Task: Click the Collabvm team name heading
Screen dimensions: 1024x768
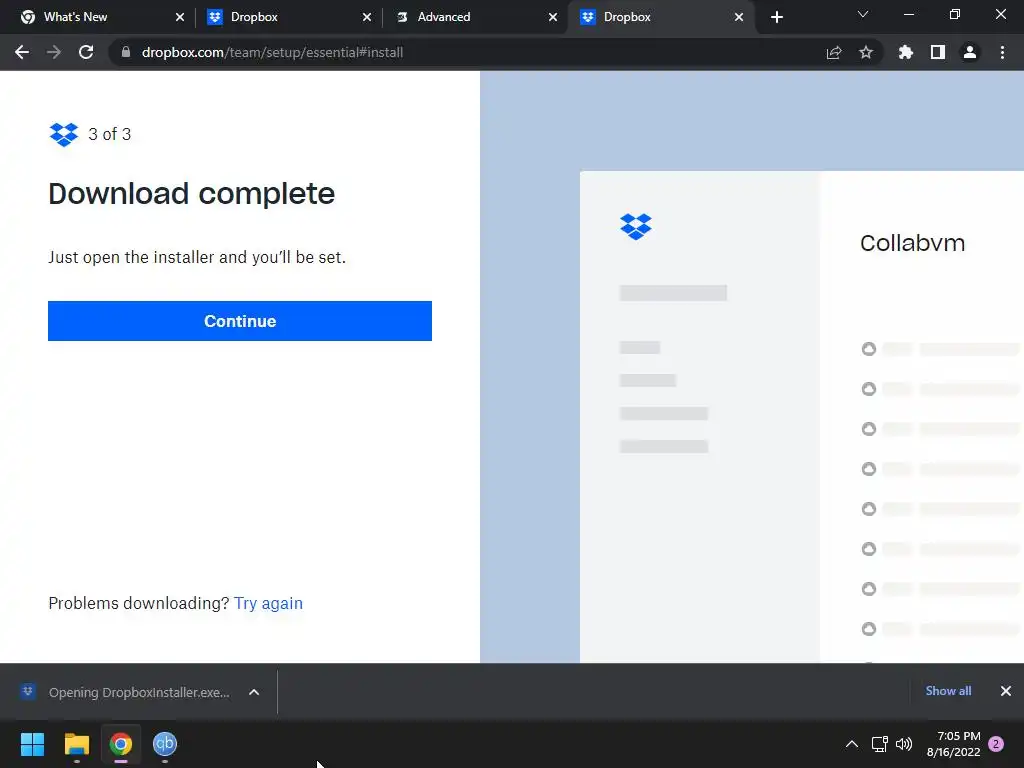Action: (x=912, y=243)
